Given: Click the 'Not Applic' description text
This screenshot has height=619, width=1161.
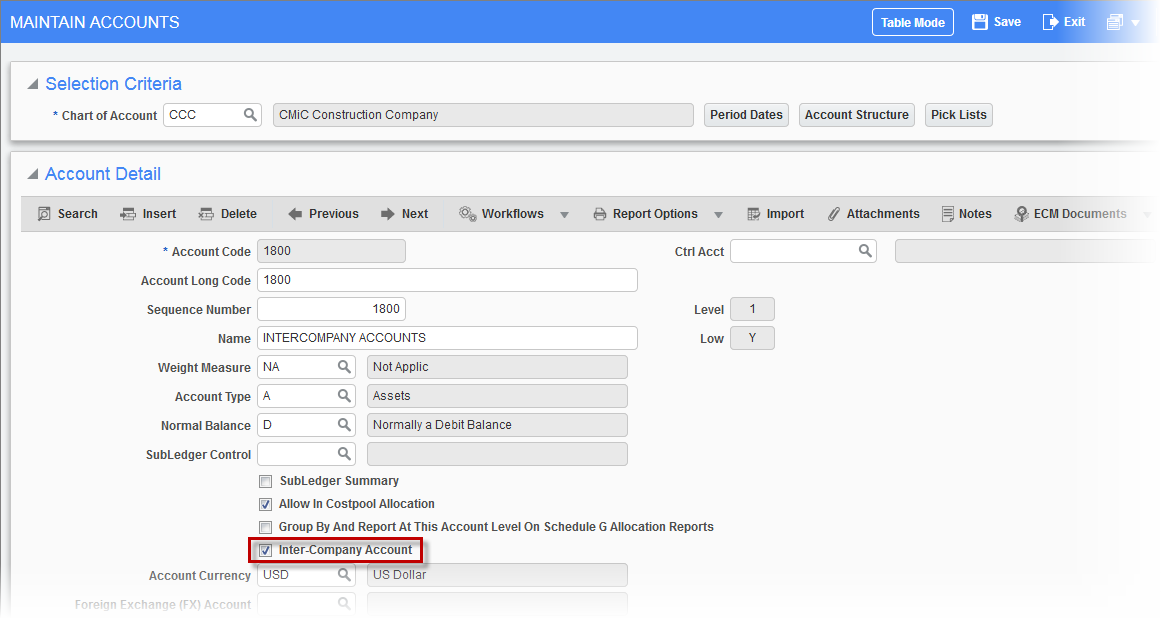Looking at the screenshot, I should click(401, 367).
